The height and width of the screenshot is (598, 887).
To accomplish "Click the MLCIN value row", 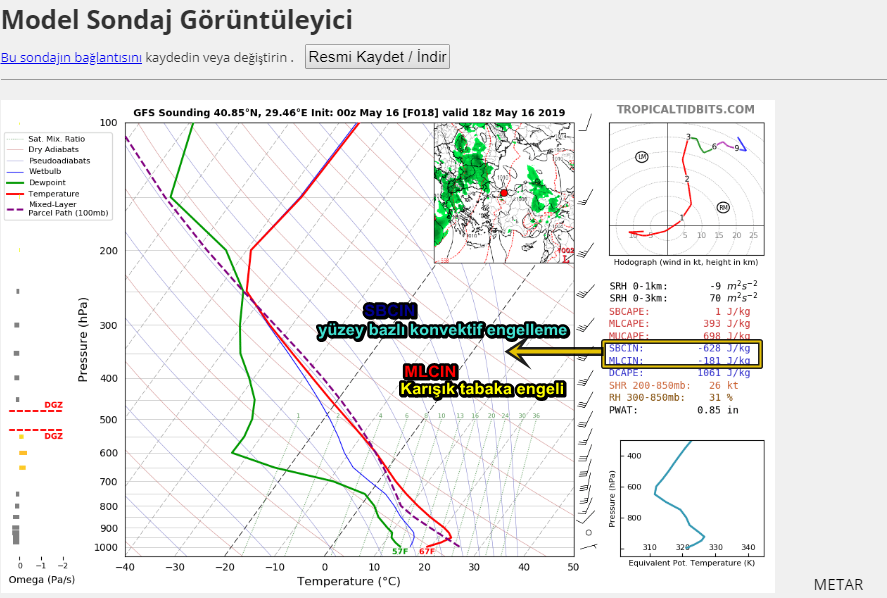I will pyautogui.click(x=680, y=360).
